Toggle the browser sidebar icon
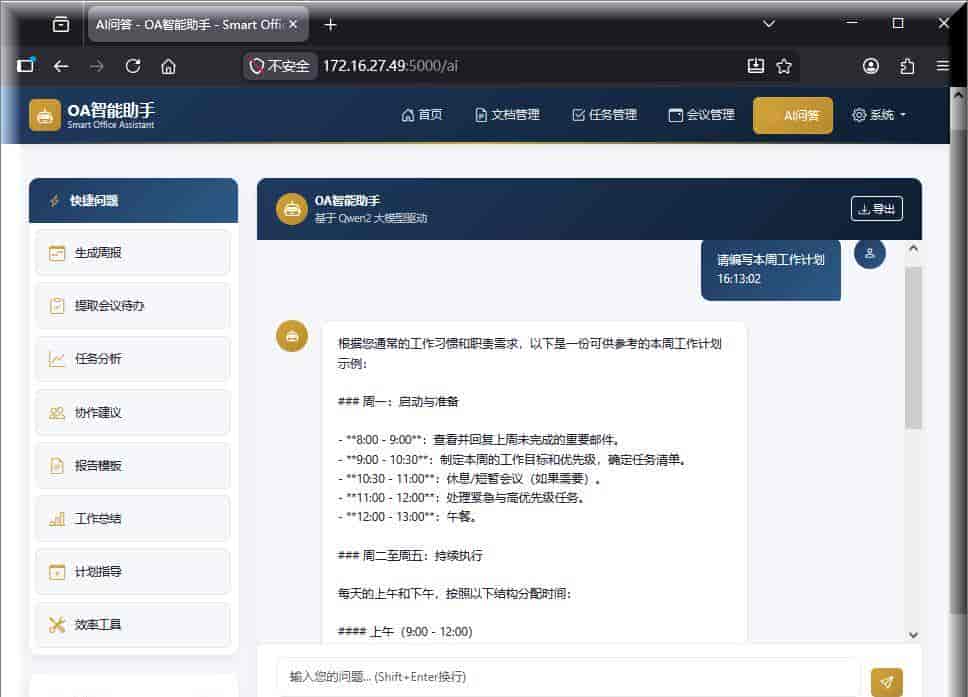968x697 pixels. pos(26,65)
